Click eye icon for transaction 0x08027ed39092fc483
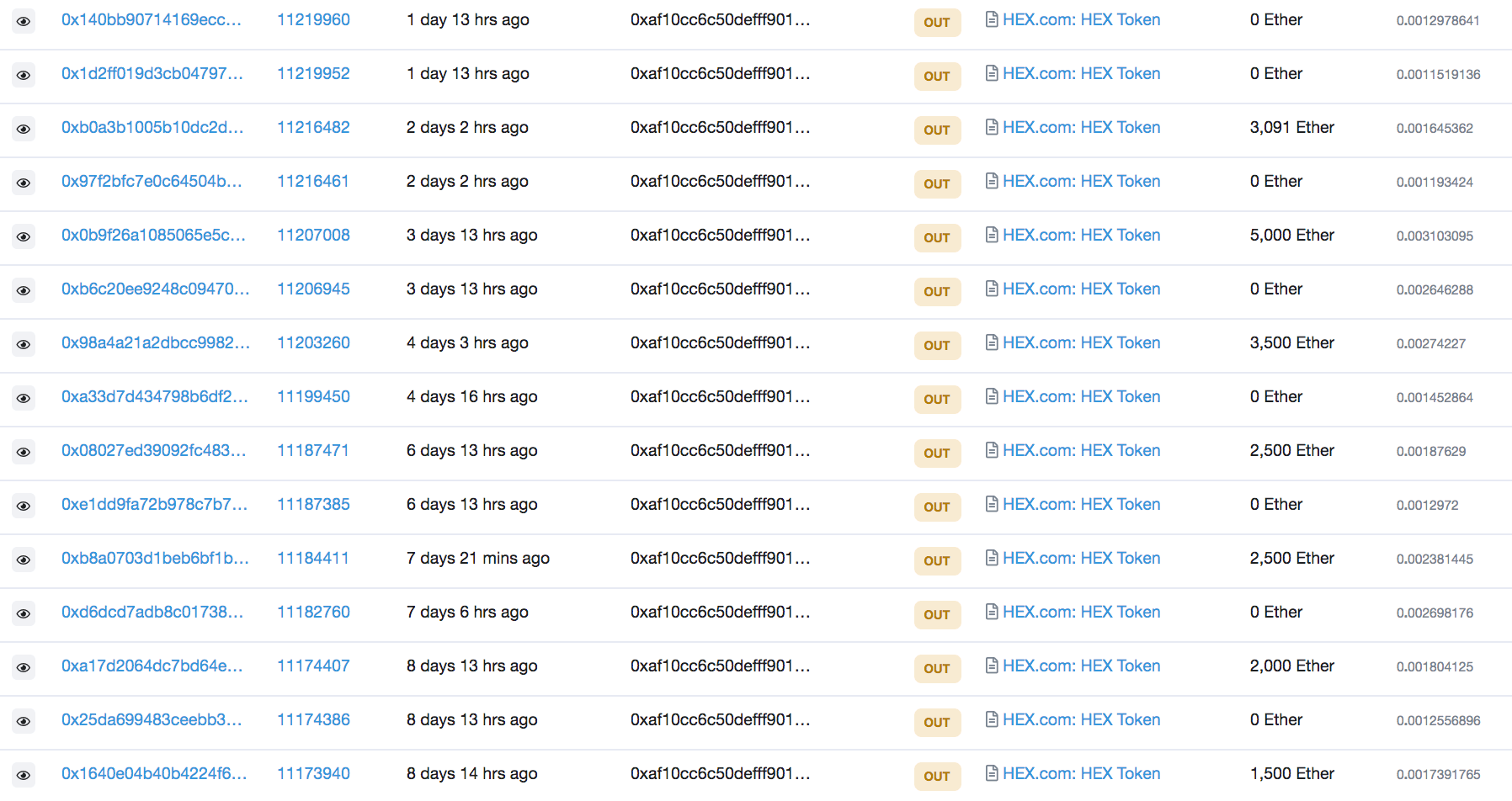The width and height of the screenshot is (1512, 801). click(24, 452)
